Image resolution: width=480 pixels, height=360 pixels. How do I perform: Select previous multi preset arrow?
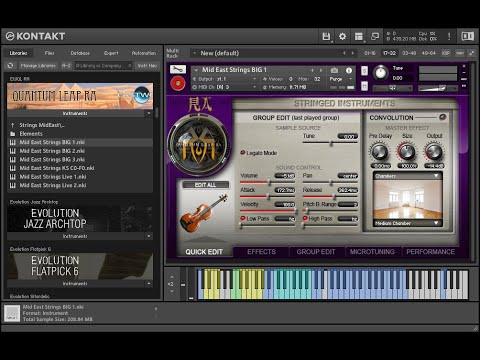(344, 53)
